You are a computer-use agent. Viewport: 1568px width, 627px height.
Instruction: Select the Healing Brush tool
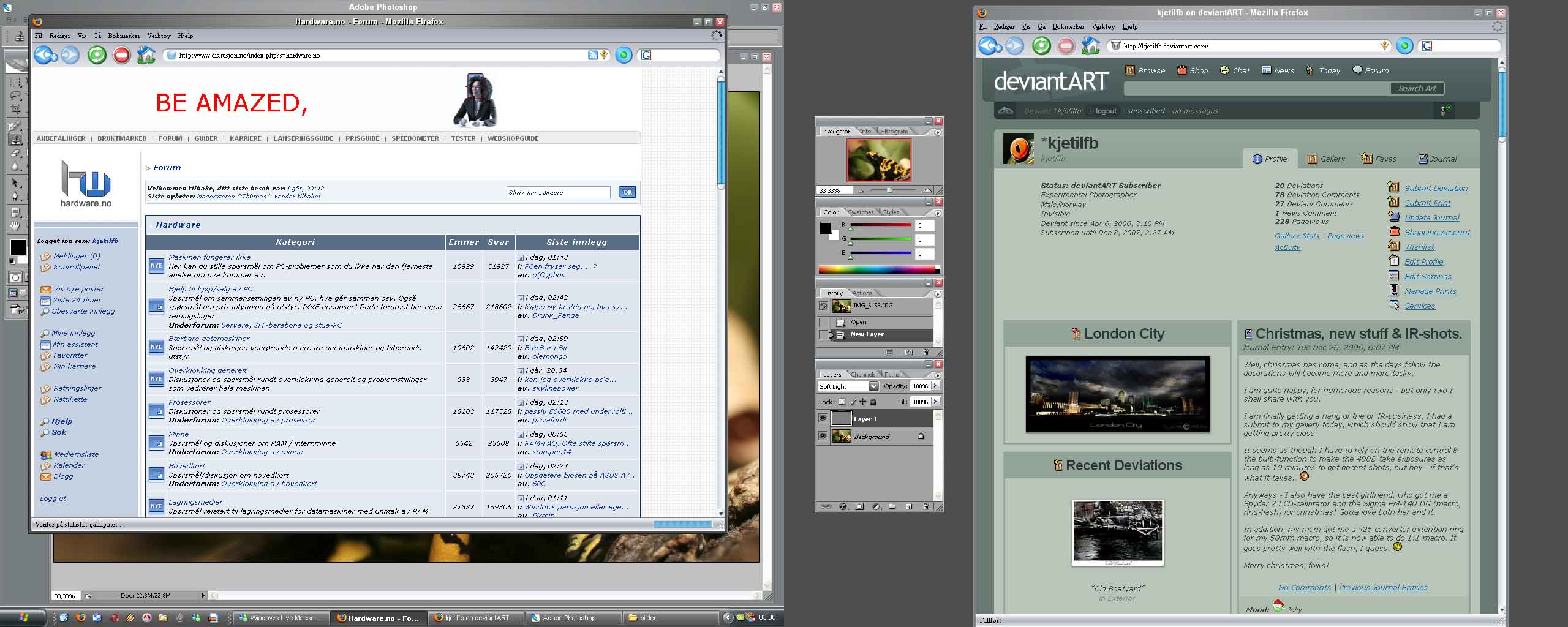pyautogui.click(x=16, y=126)
